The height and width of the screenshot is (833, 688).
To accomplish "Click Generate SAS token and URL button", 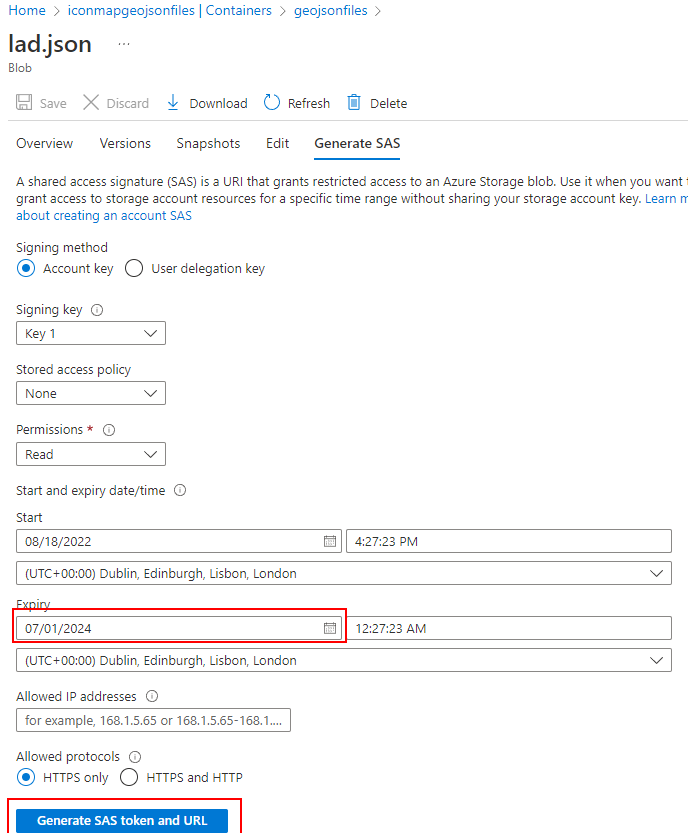I will tap(122, 820).
